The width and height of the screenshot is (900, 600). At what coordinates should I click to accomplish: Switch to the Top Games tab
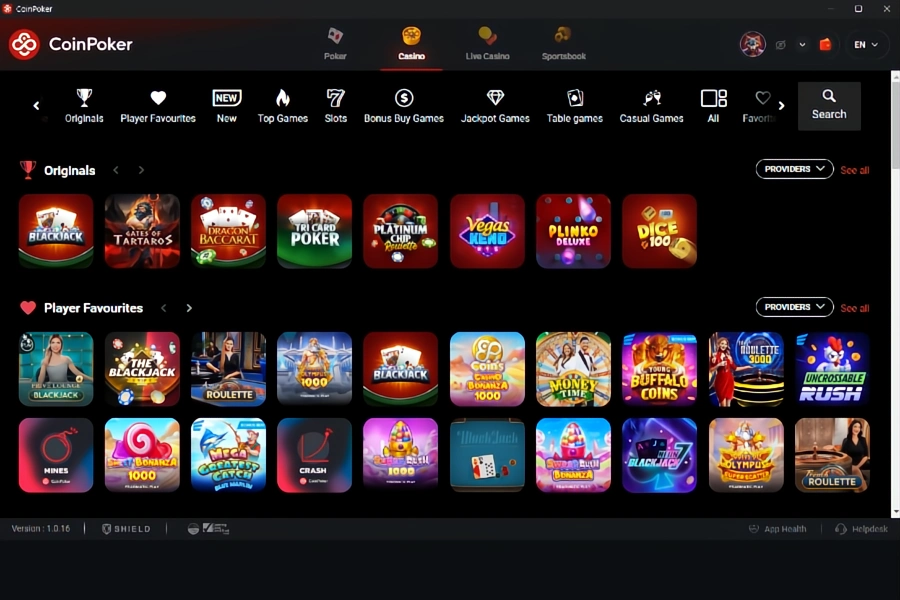point(282,98)
